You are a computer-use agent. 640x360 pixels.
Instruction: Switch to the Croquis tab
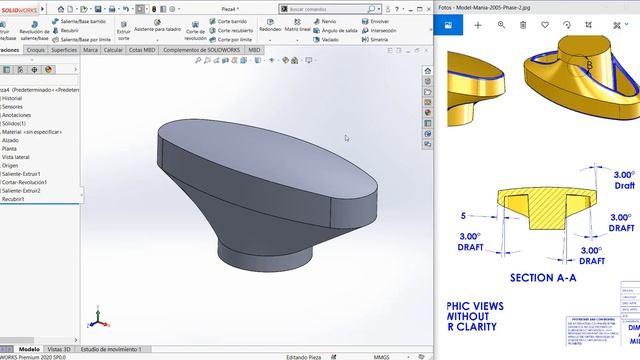pyautogui.click(x=36, y=50)
